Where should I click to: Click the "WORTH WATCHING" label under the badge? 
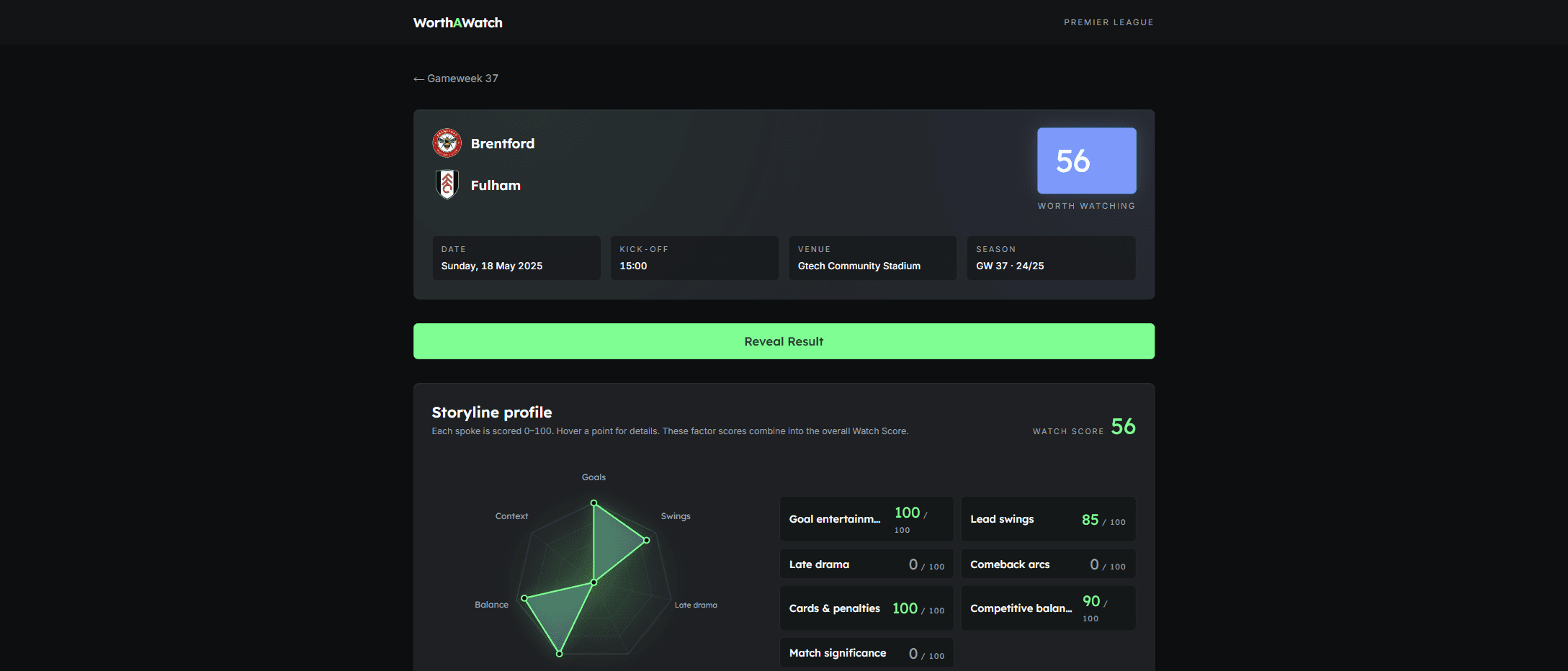1087,206
